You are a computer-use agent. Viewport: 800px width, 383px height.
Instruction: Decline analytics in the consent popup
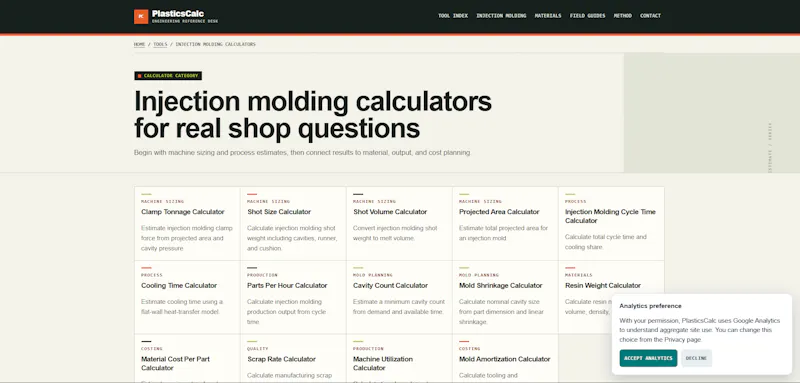click(696, 358)
